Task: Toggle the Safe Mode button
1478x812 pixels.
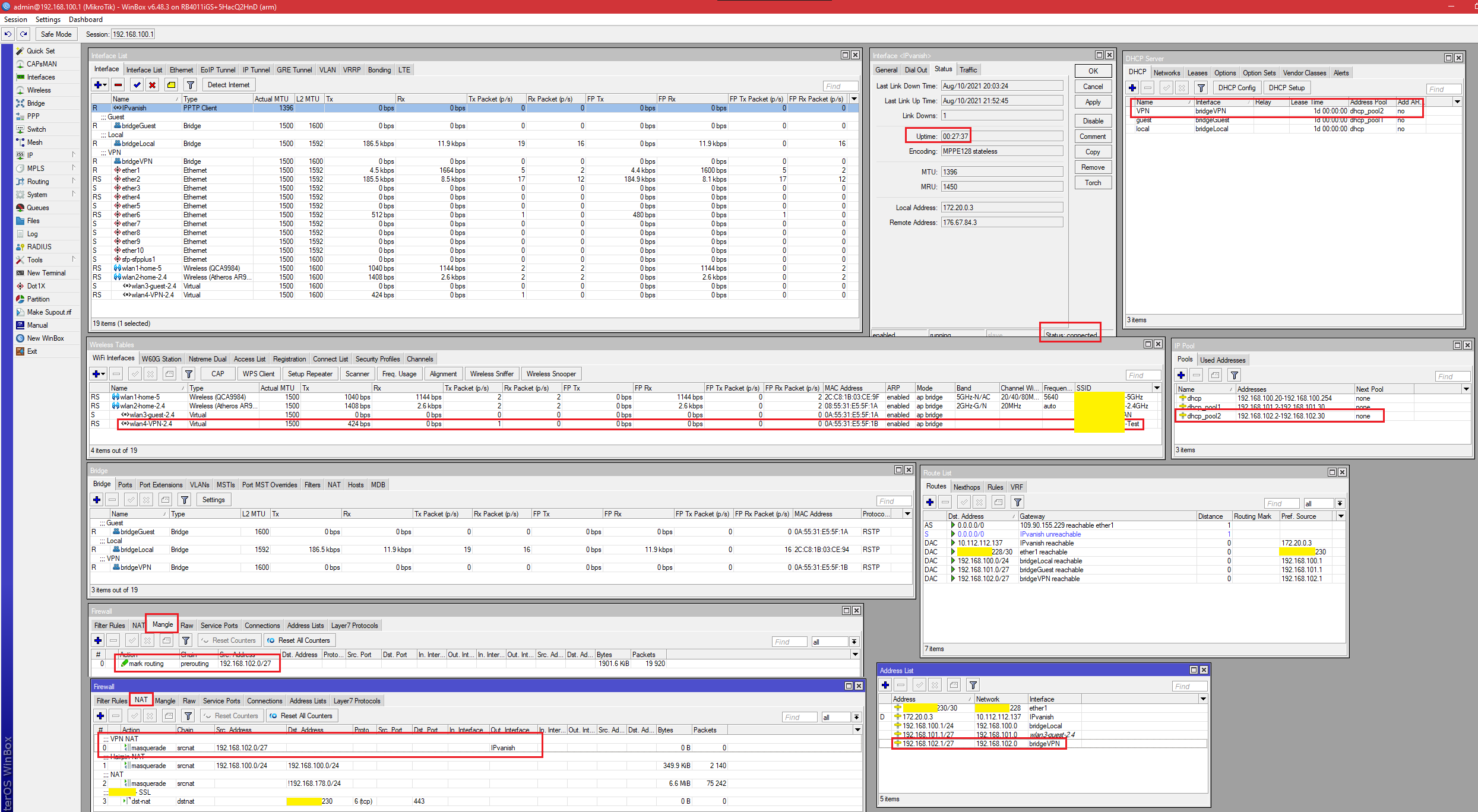Action: [56, 34]
